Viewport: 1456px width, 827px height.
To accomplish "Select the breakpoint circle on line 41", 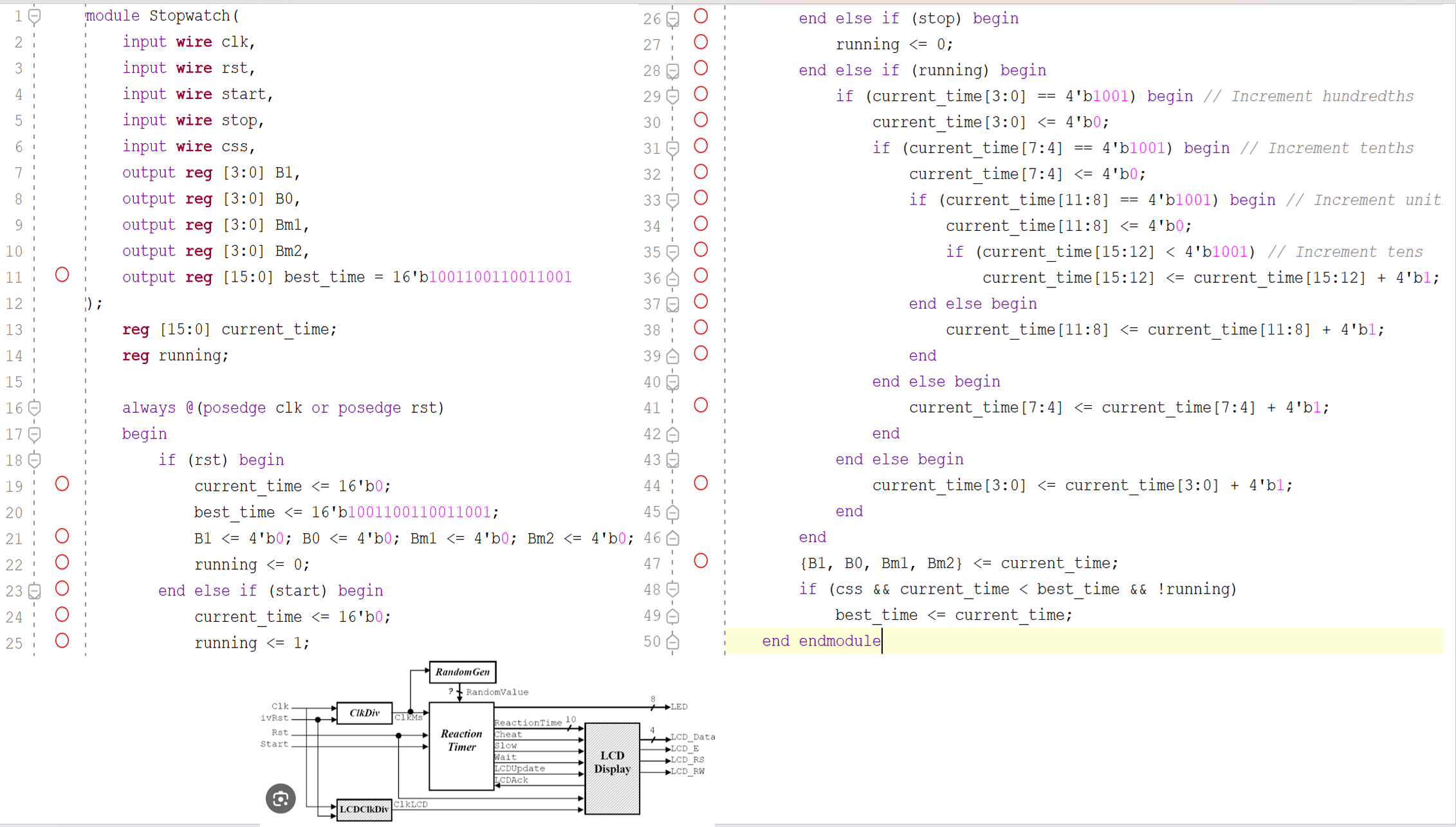I will [x=701, y=405].
